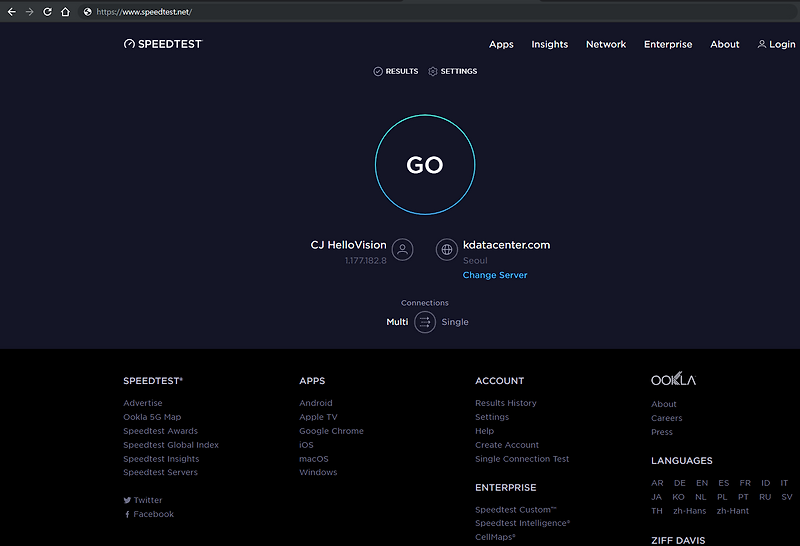
Task: Click the site info globe icon in address bar
Action: click(88, 12)
